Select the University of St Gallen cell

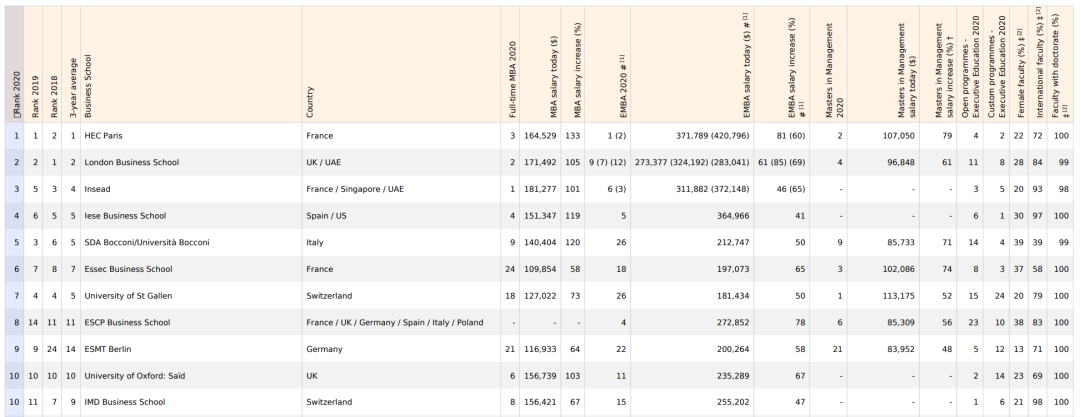(191, 296)
